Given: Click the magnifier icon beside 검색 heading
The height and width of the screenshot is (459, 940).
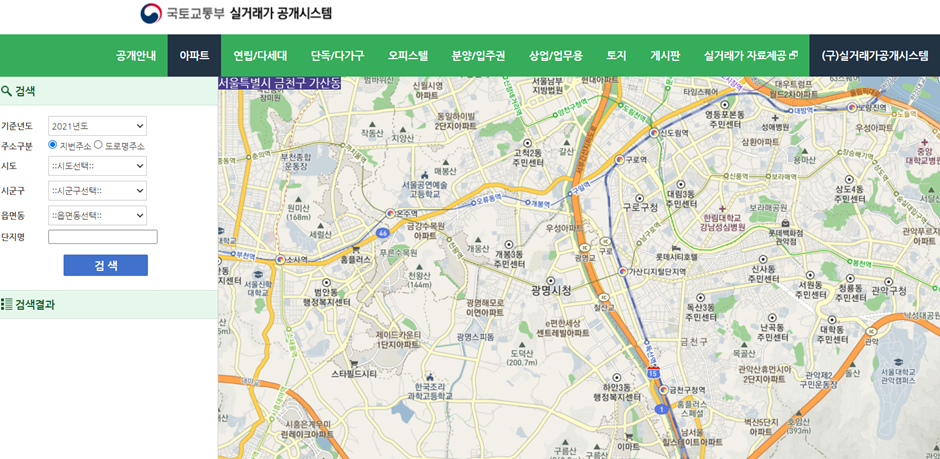Looking at the screenshot, I should (x=7, y=91).
